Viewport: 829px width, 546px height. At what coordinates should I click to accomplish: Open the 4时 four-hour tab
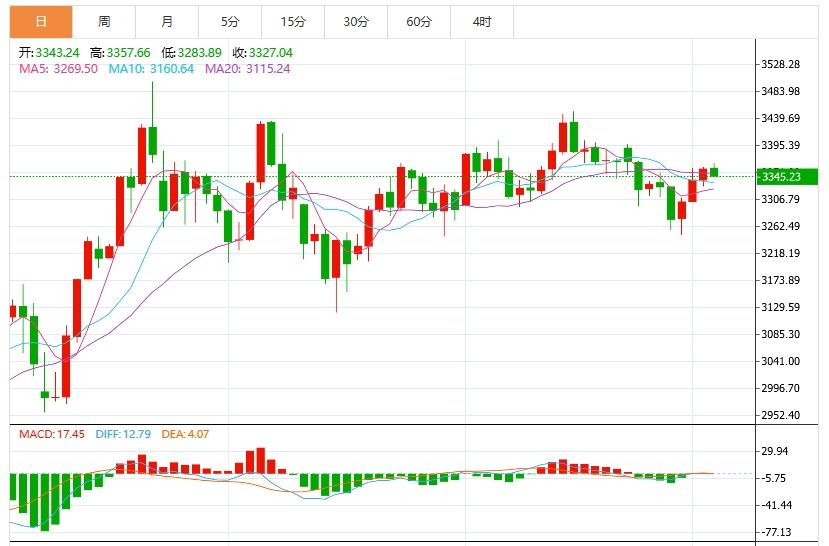pyautogui.click(x=482, y=21)
